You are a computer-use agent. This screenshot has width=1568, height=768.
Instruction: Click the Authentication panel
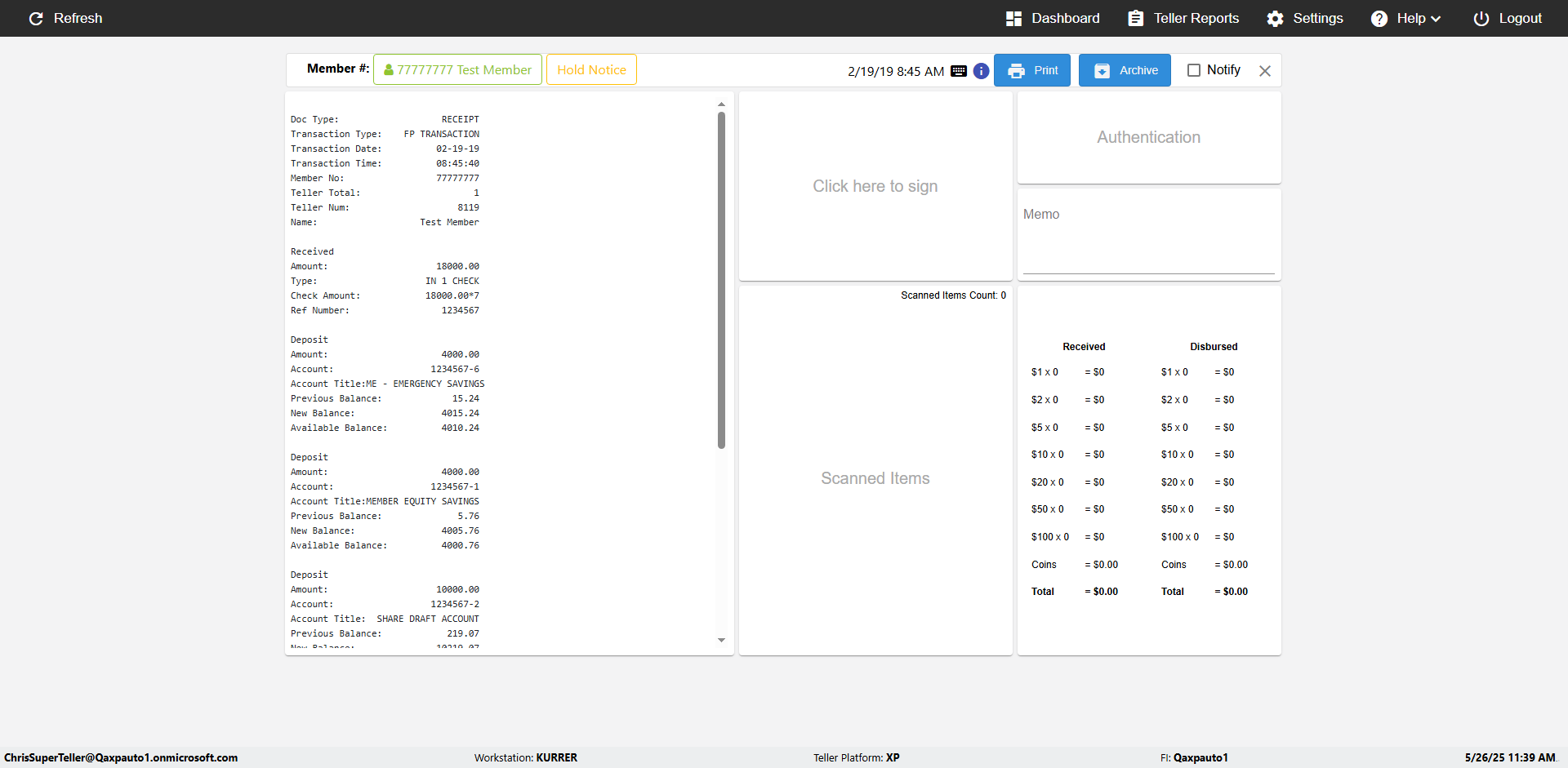[x=1148, y=137]
